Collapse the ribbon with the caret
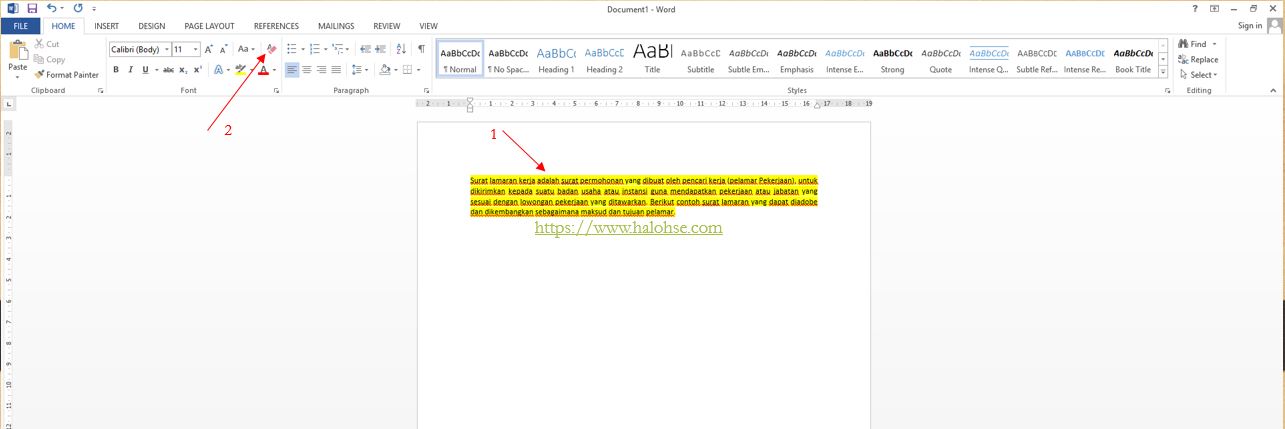Image resolution: width=1285 pixels, height=429 pixels. coord(1275,91)
